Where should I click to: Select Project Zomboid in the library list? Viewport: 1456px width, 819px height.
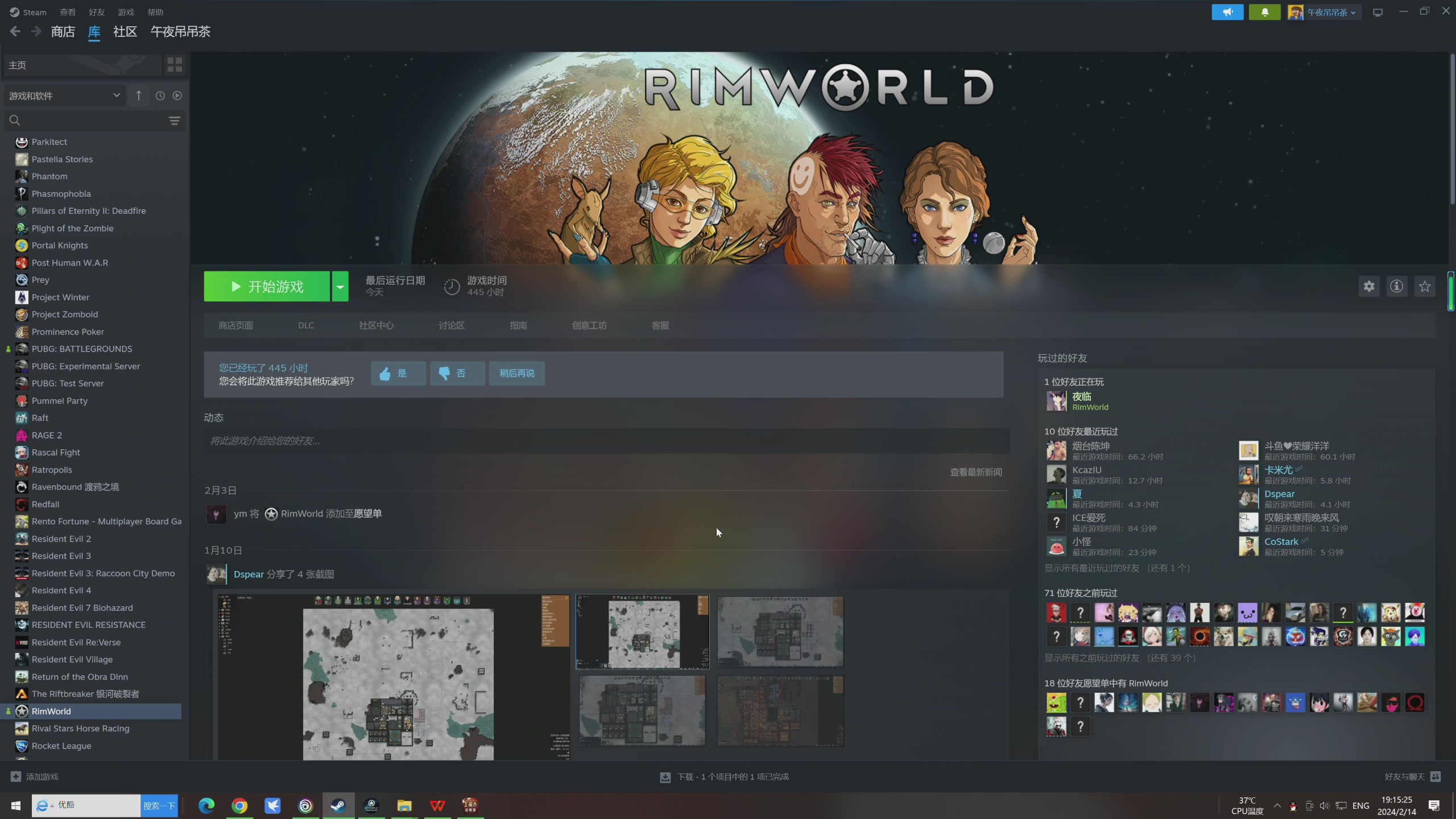(x=65, y=315)
